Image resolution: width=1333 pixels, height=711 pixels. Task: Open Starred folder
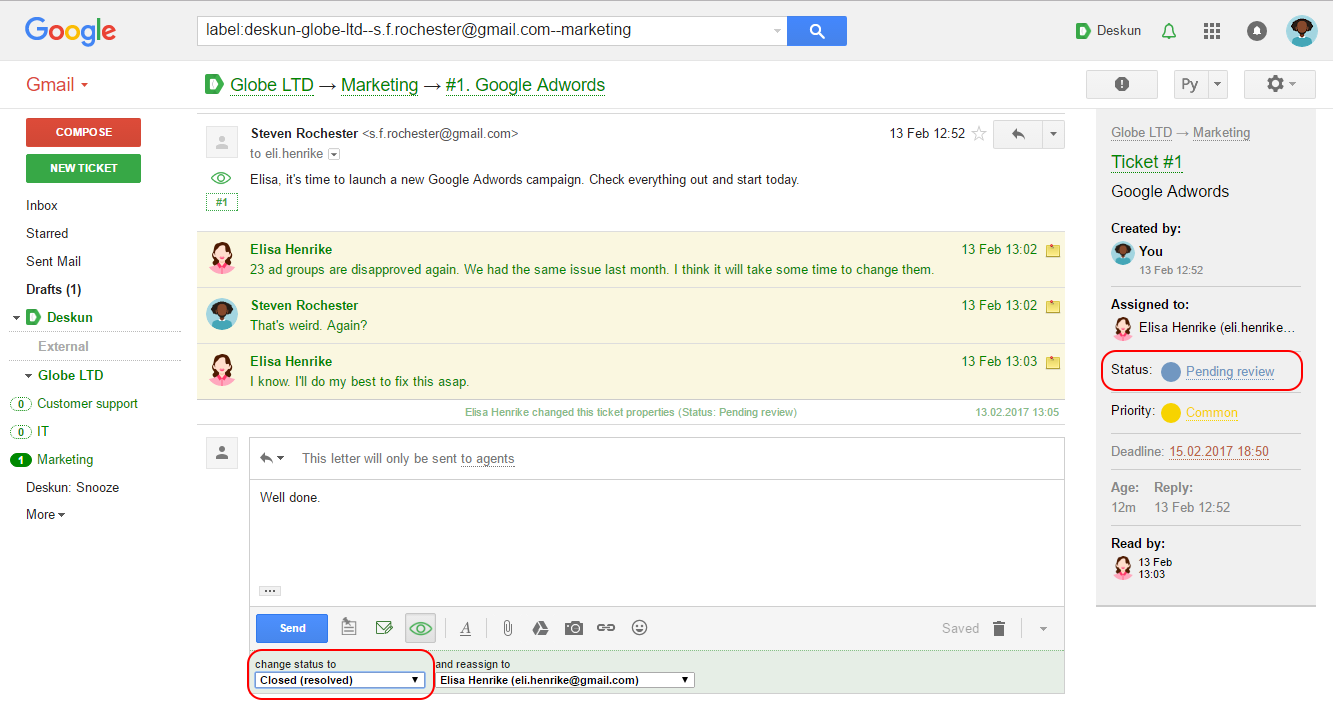(x=47, y=233)
